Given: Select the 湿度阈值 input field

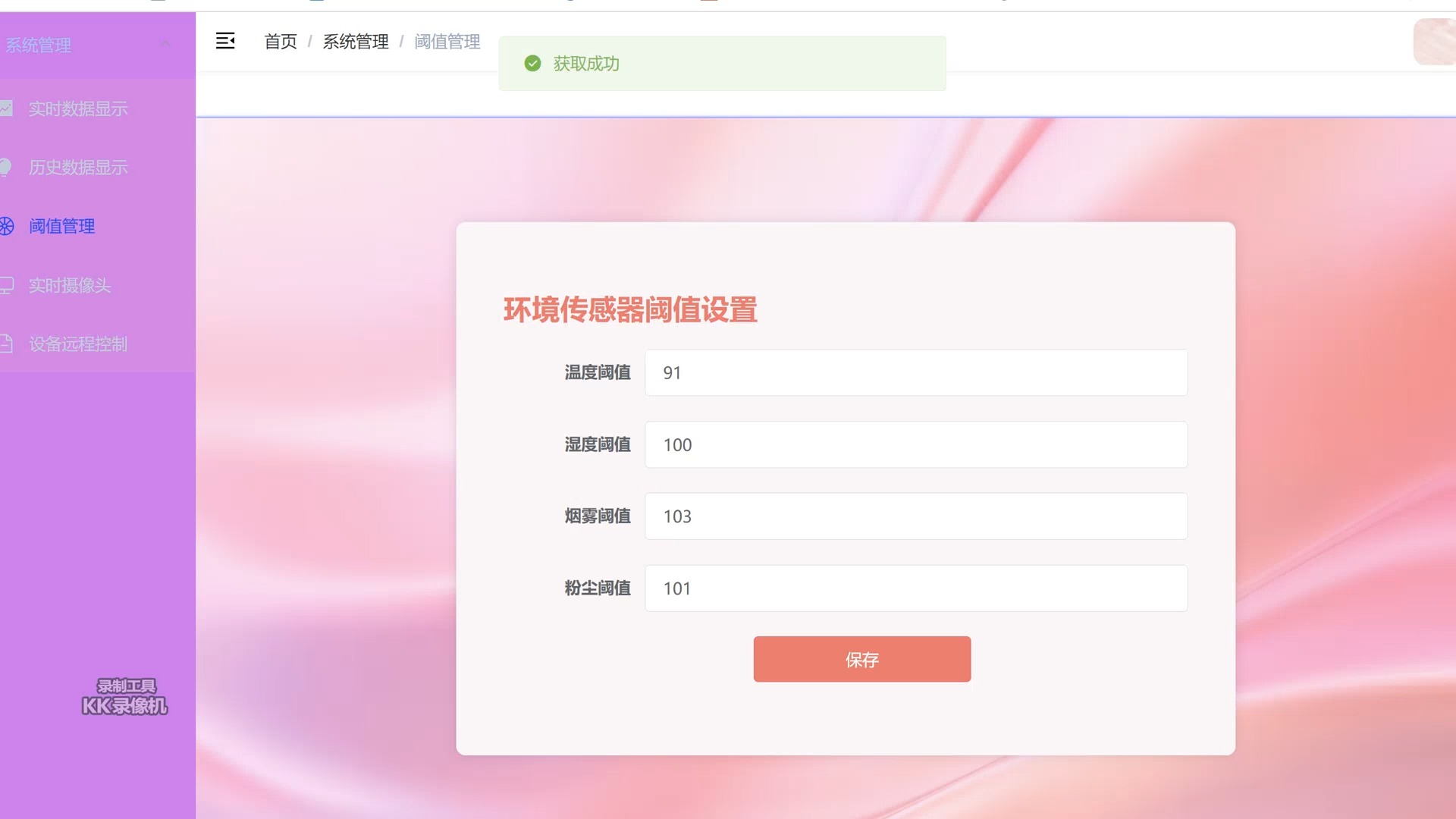Looking at the screenshot, I should (x=916, y=444).
